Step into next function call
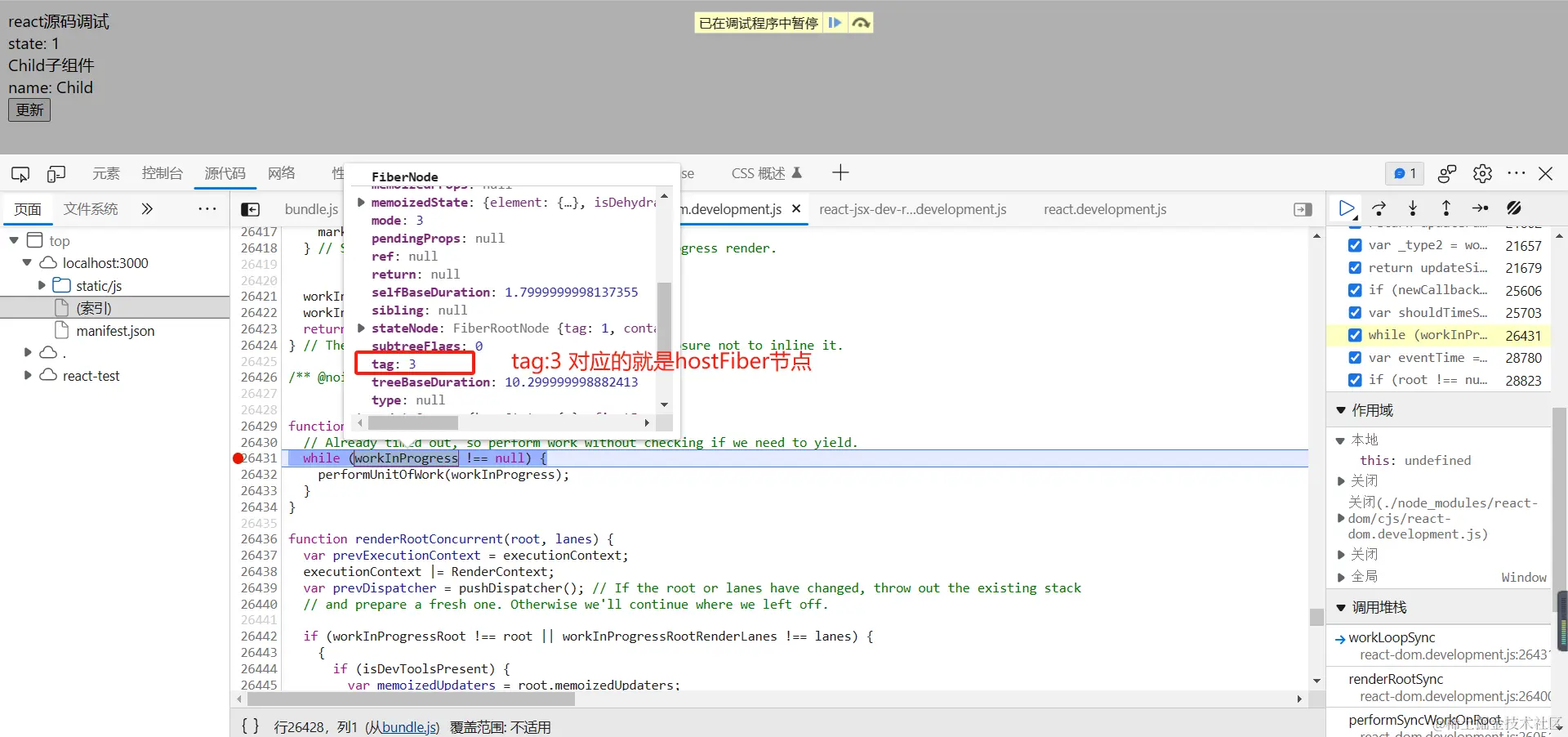The image size is (1568, 737). tap(1413, 208)
